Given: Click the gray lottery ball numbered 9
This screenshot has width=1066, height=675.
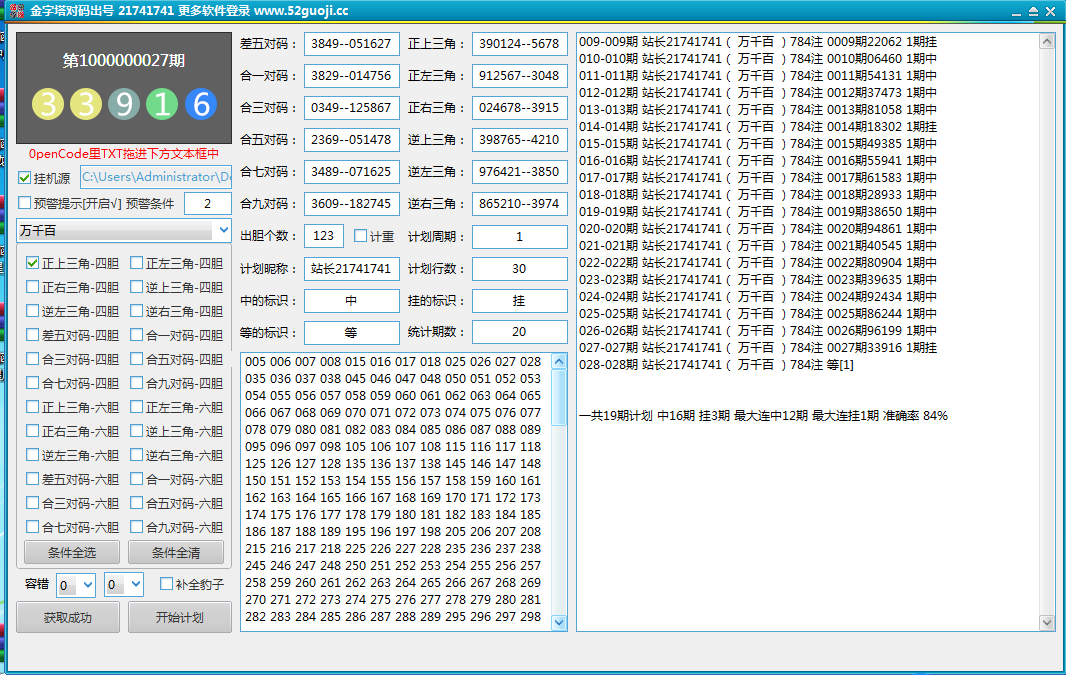Looking at the screenshot, I should point(124,104).
